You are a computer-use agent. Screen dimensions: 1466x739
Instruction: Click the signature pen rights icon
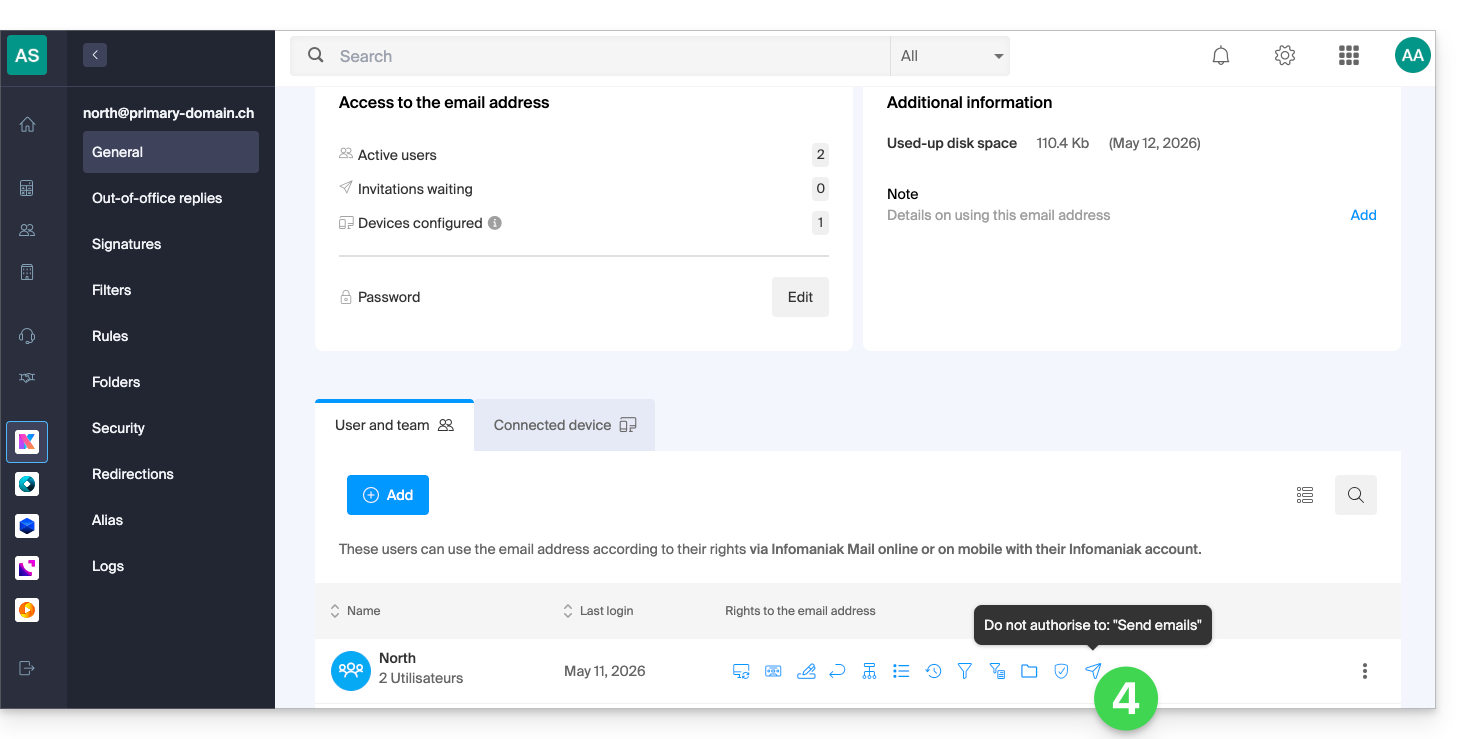tap(806, 671)
